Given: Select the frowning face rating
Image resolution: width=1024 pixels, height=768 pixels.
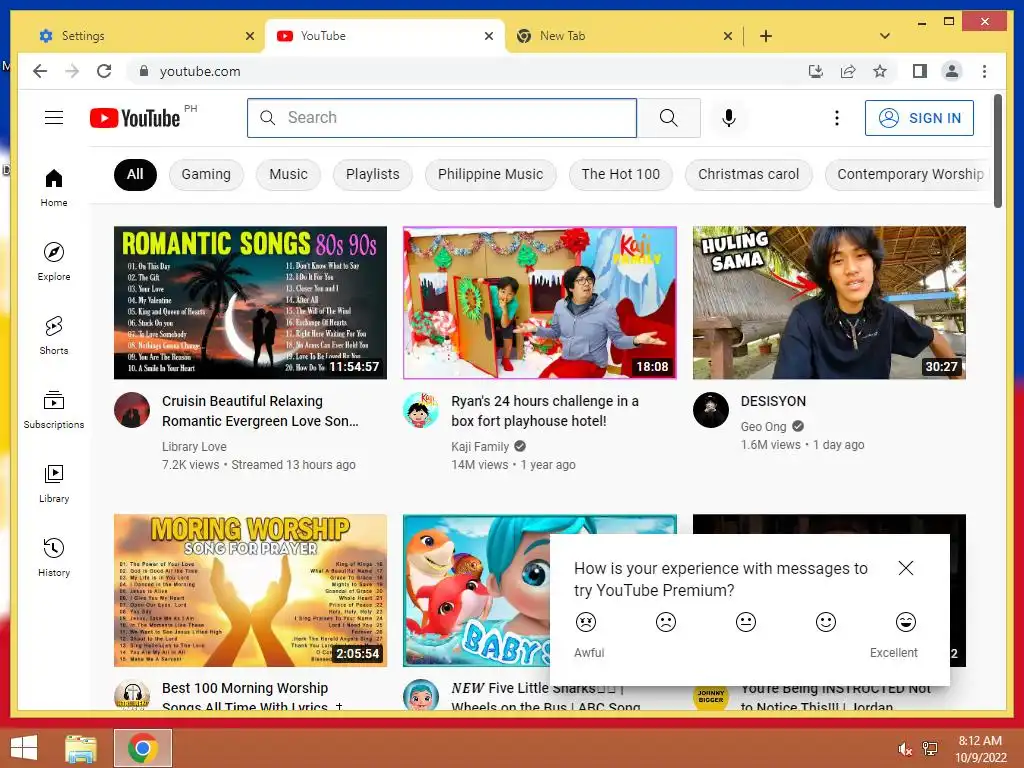Looking at the screenshot, I should click(665, 622).
